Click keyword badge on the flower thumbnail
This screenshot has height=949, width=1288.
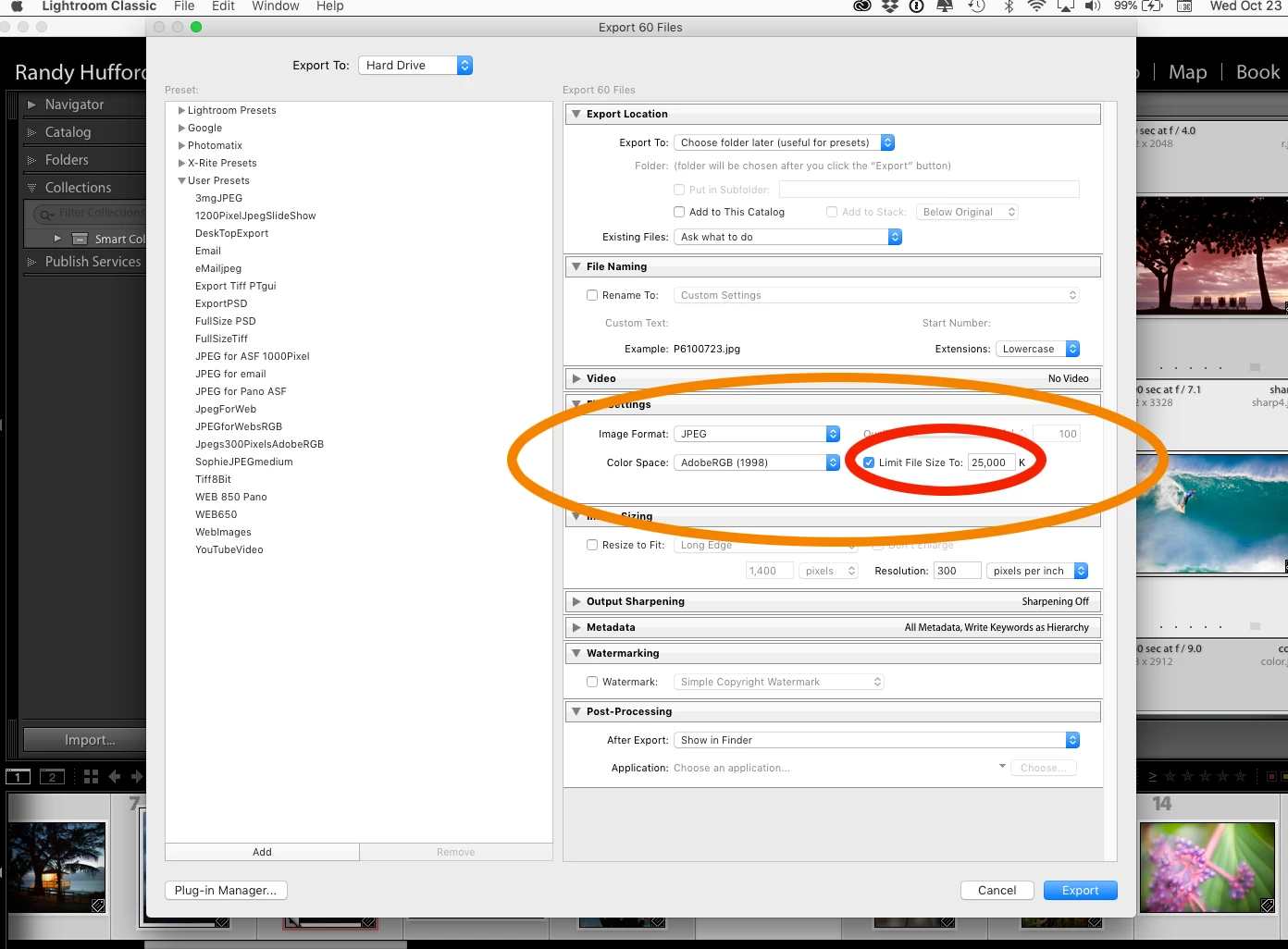pyautogui.click(x=1268, y=905)
